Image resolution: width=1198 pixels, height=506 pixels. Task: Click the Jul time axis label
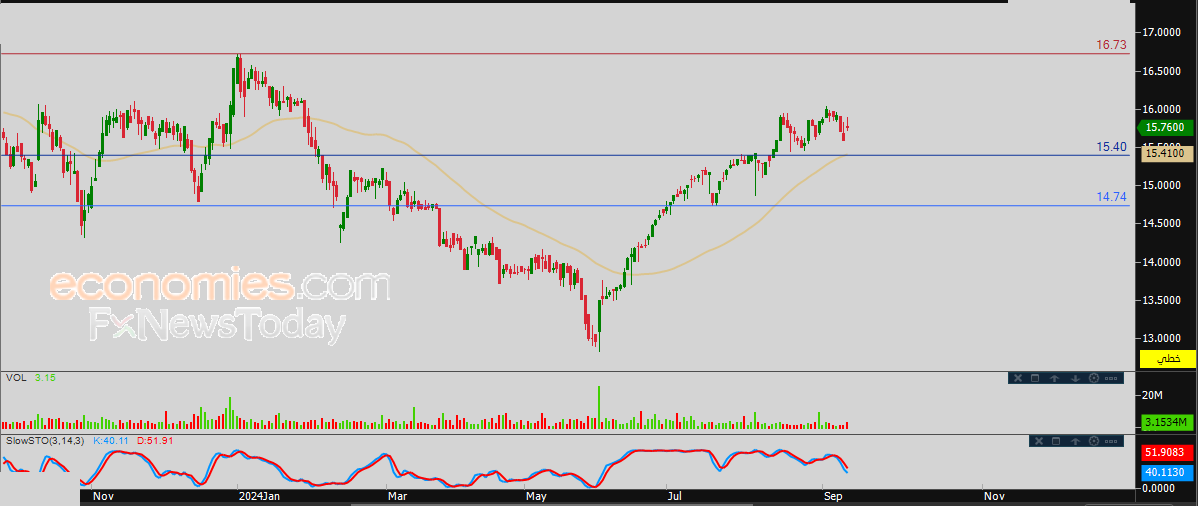click(675, 497)
